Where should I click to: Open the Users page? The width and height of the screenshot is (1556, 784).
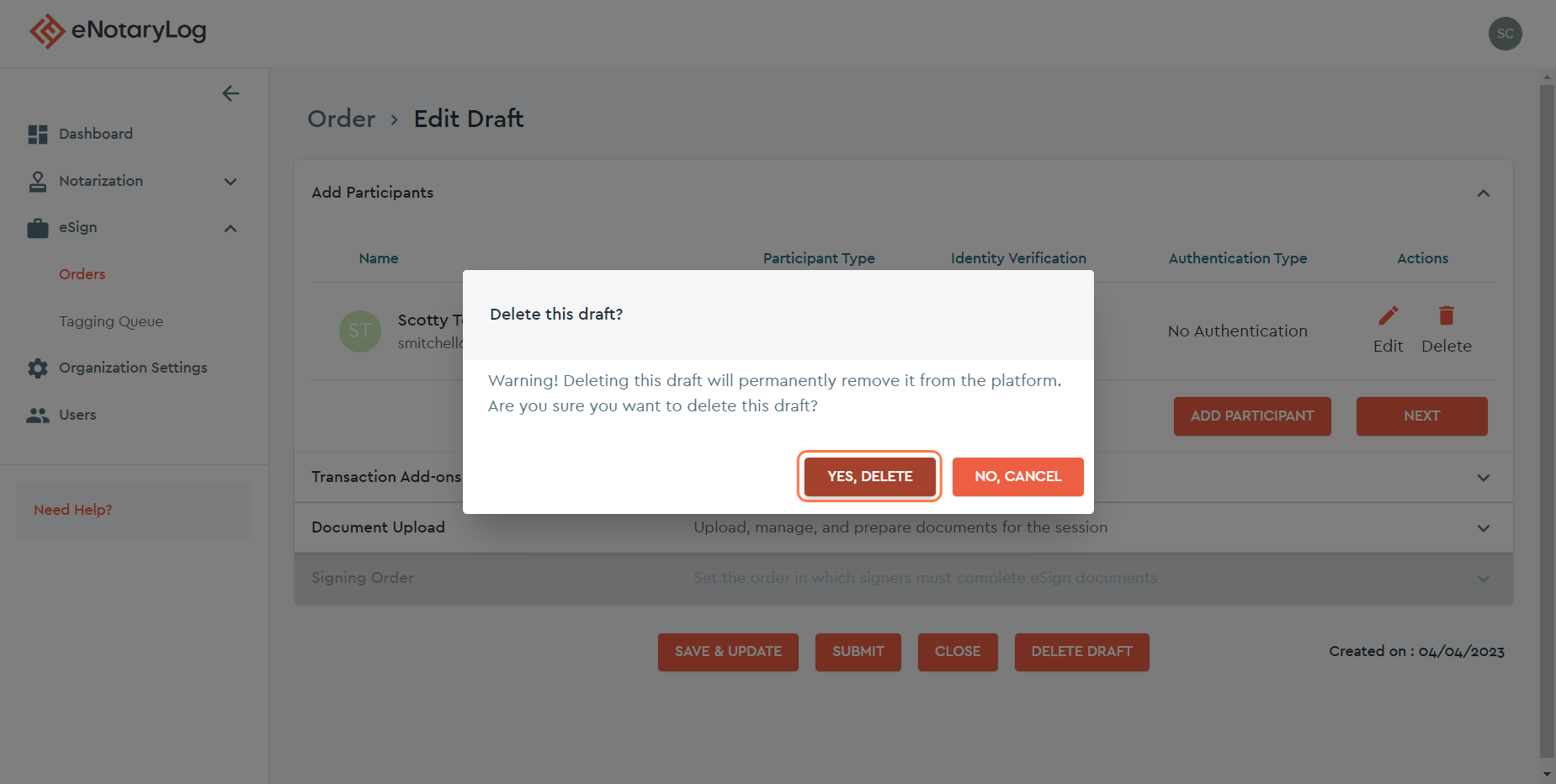(77, 416)
